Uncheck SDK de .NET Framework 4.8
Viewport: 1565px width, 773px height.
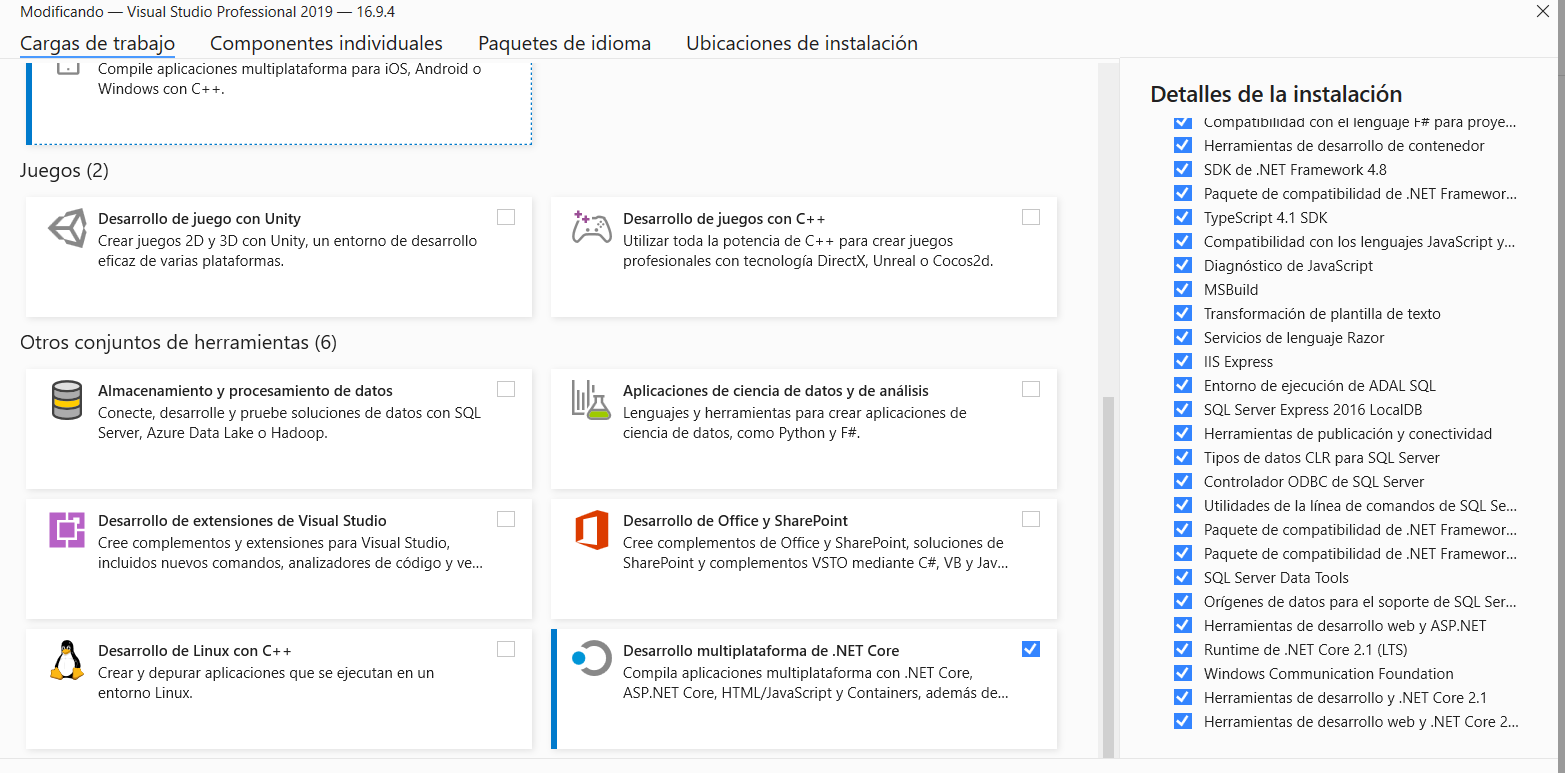point(1183,170)
